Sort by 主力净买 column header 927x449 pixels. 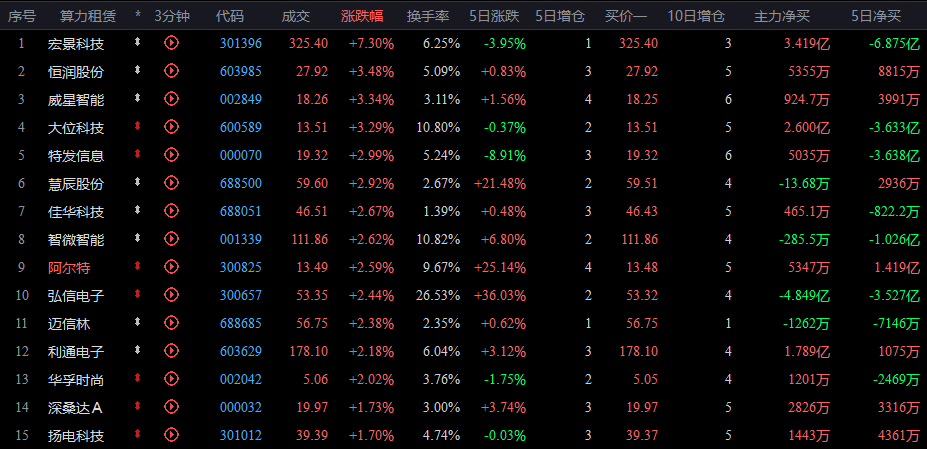click(x=782, y=16)
